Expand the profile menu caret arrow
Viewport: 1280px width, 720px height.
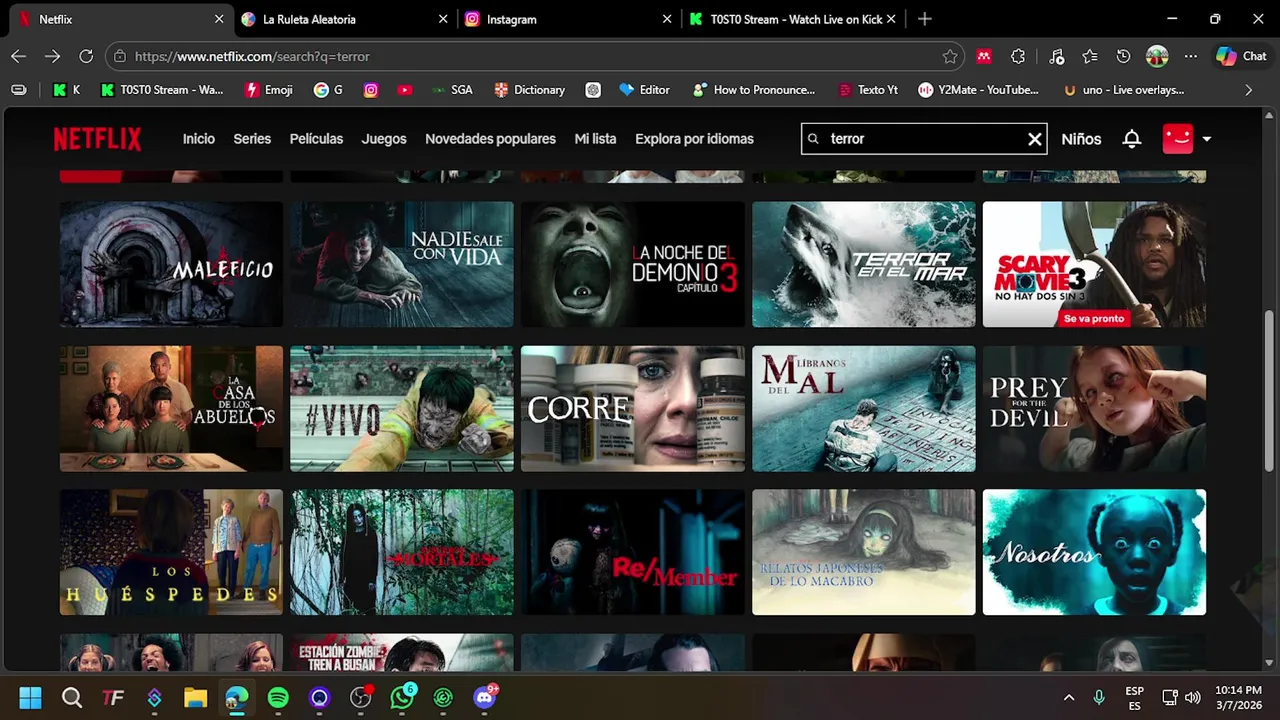[x=1206, y=139]
